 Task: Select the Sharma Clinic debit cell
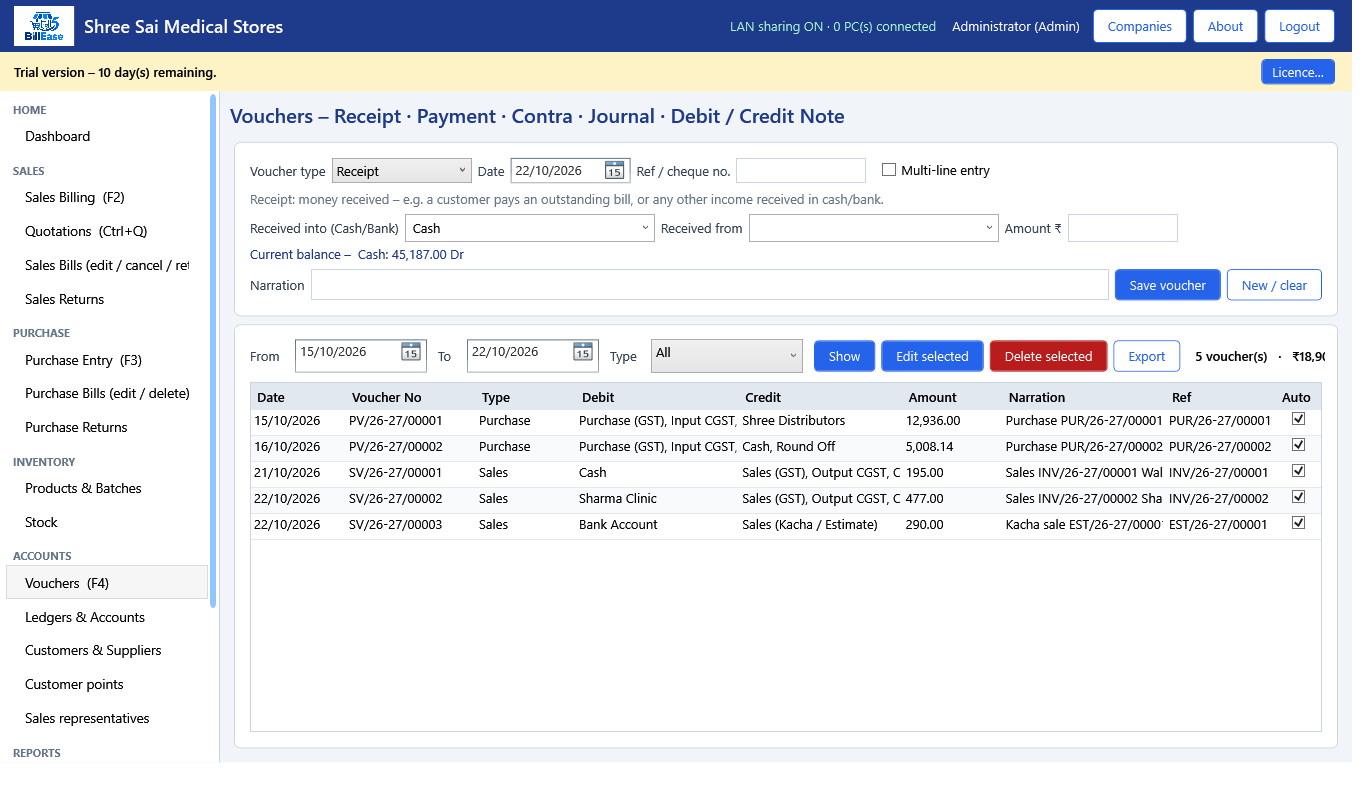[656, 498]
